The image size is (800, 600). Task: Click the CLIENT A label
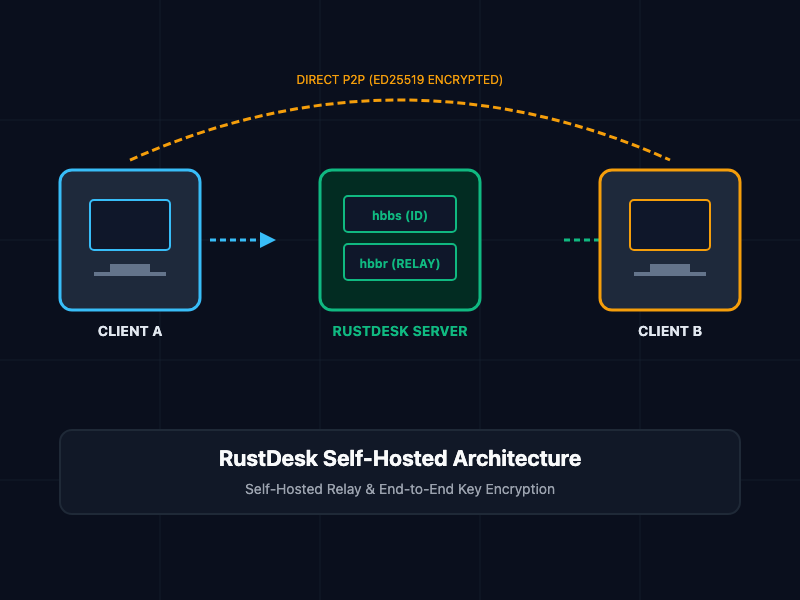130,331
